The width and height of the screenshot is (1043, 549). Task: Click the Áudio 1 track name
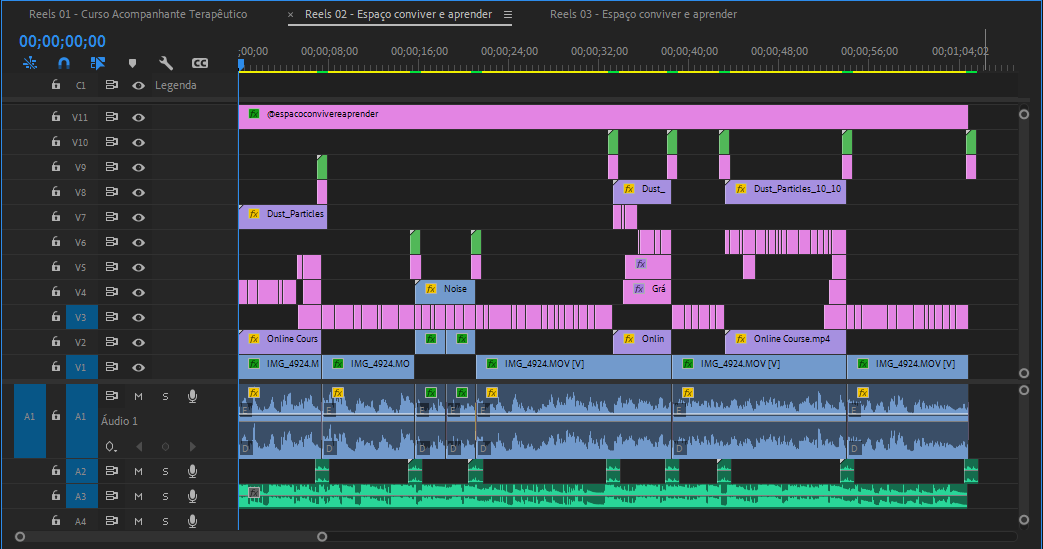point(120,421)
